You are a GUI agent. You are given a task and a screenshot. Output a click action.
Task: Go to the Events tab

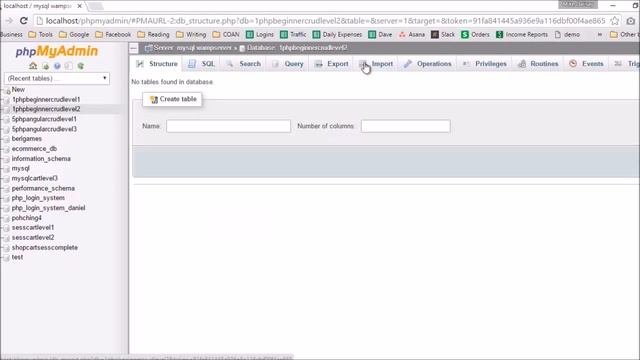587,64
